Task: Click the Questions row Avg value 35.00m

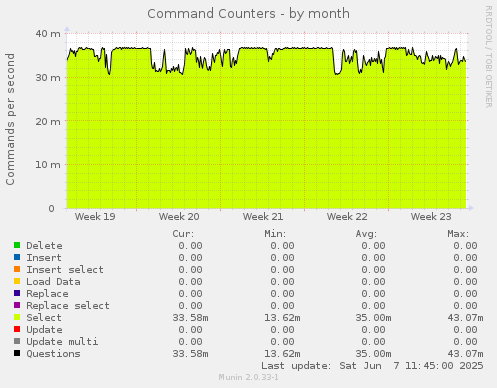Action: (373, 354)
